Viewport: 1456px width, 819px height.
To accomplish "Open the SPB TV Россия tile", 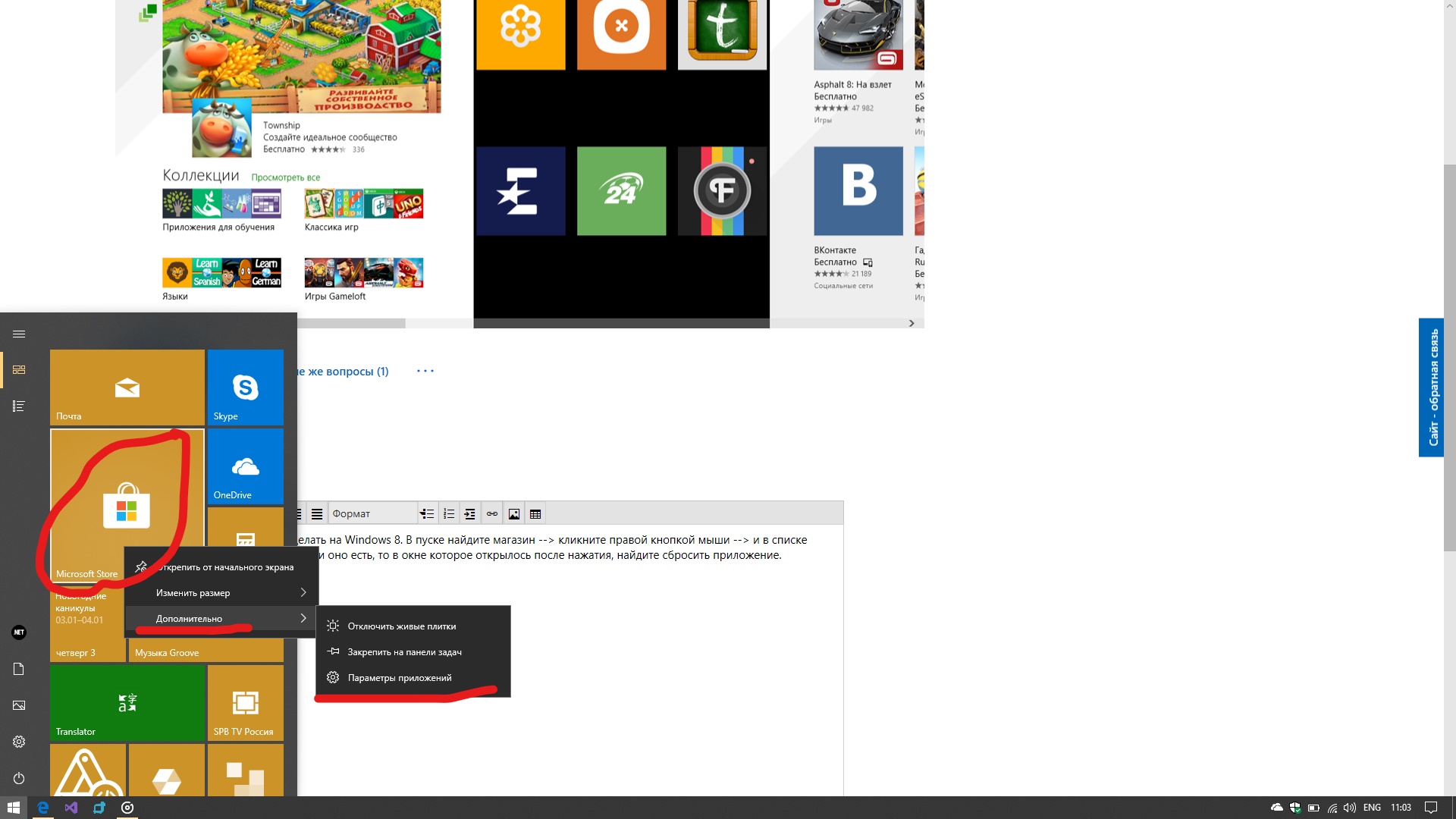I will [x=246, y=703].
